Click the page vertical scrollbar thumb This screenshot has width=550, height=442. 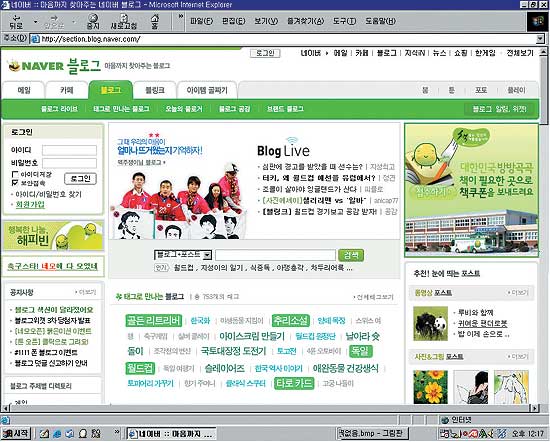(x=543, y=90)
